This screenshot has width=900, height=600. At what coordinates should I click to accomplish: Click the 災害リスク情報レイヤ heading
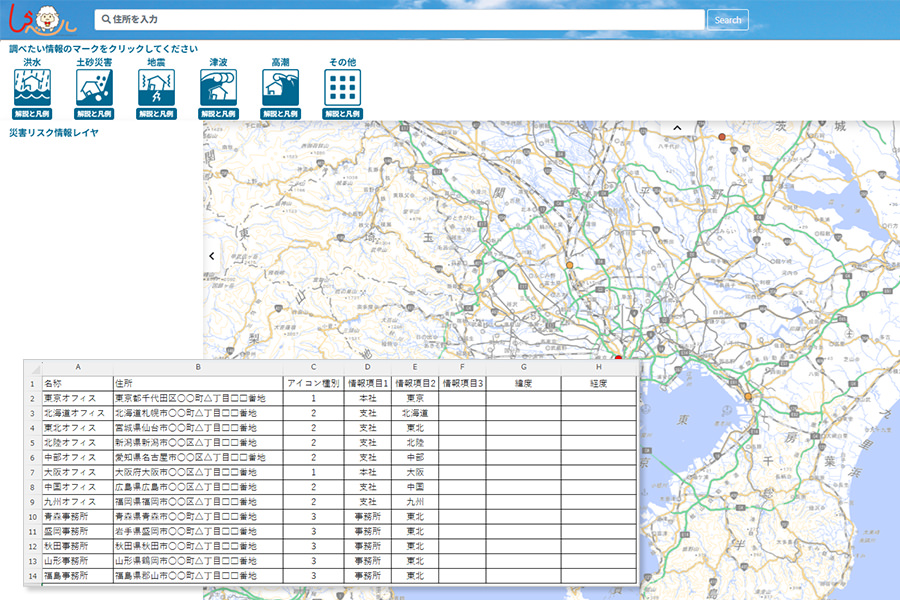coord(54,132)
